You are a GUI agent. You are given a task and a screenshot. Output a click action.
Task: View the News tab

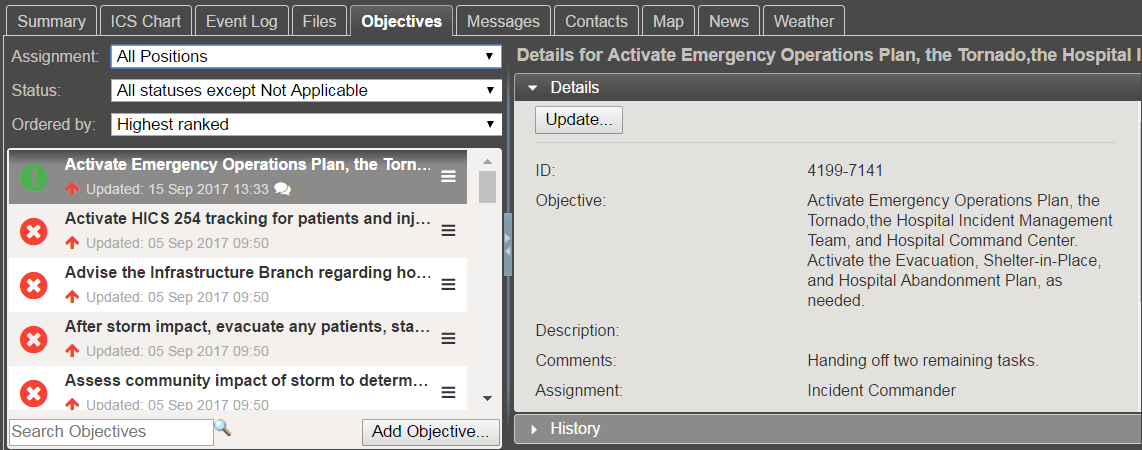[728, 21]
